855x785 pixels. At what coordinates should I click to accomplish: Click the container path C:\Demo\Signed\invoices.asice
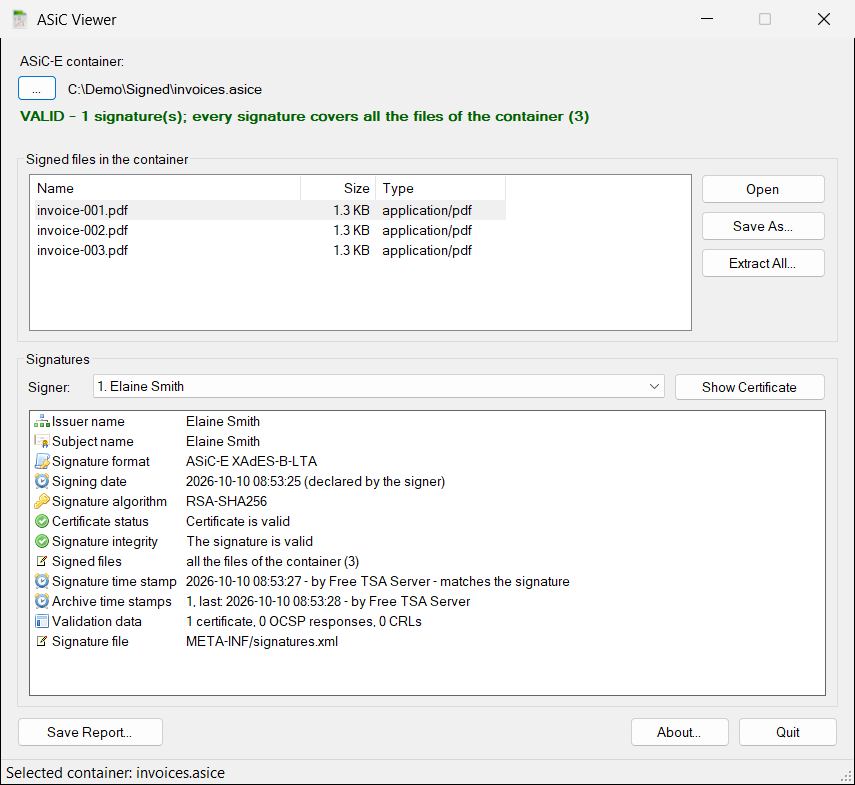165,89
